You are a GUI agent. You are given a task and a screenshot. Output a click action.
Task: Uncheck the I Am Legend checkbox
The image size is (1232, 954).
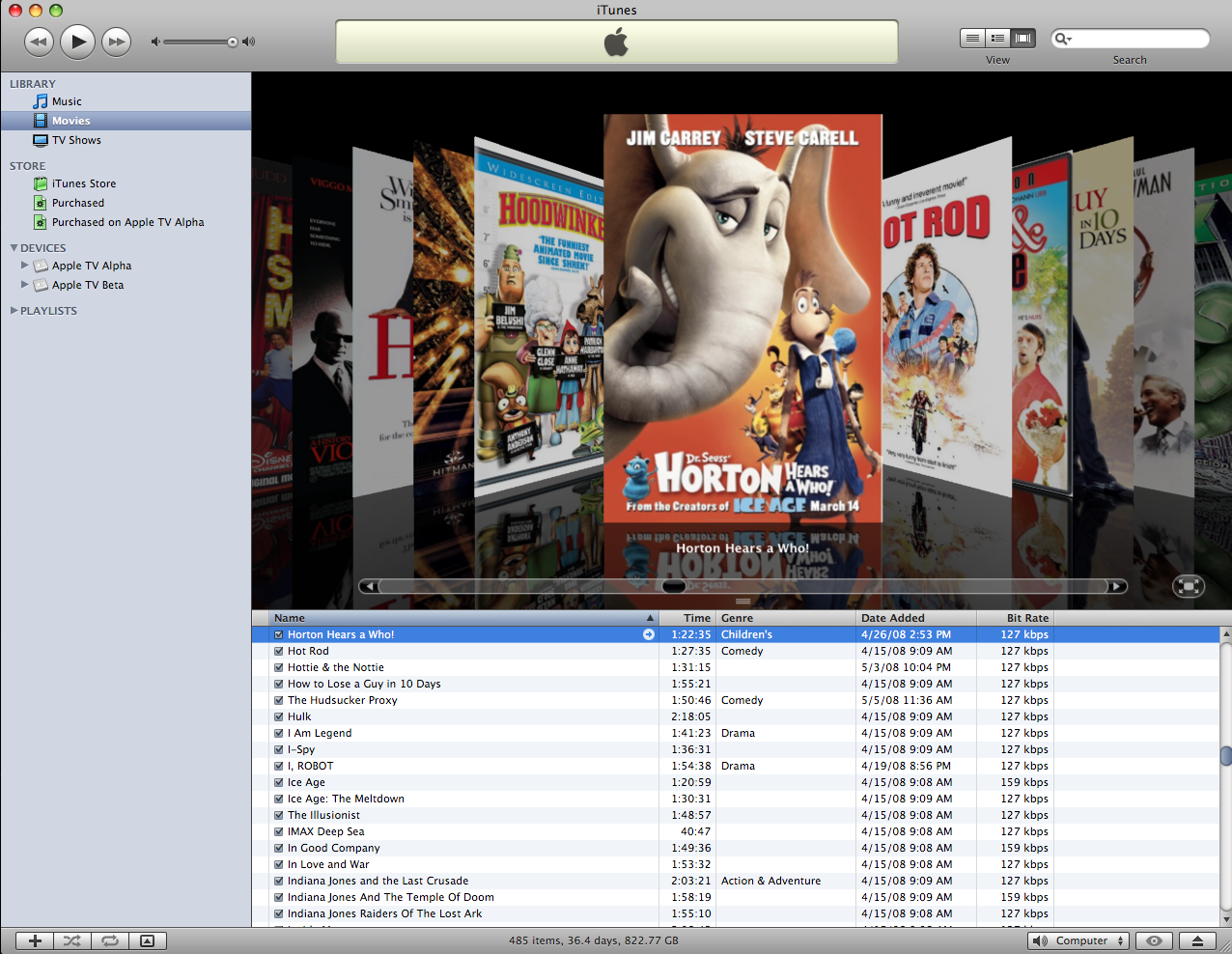278,733
